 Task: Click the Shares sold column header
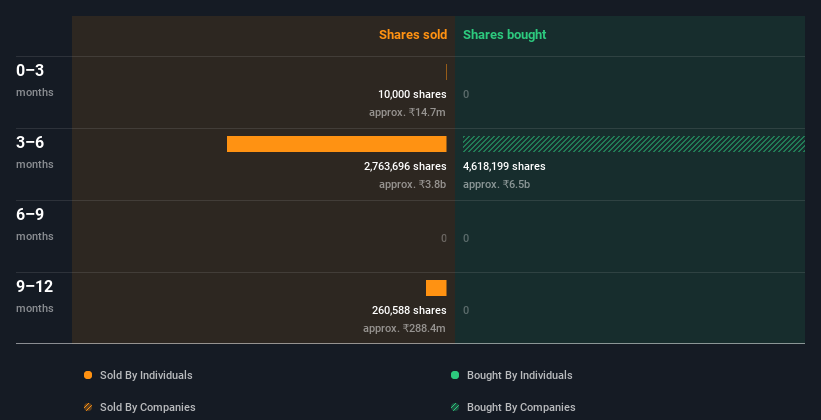tap(413, 35)
